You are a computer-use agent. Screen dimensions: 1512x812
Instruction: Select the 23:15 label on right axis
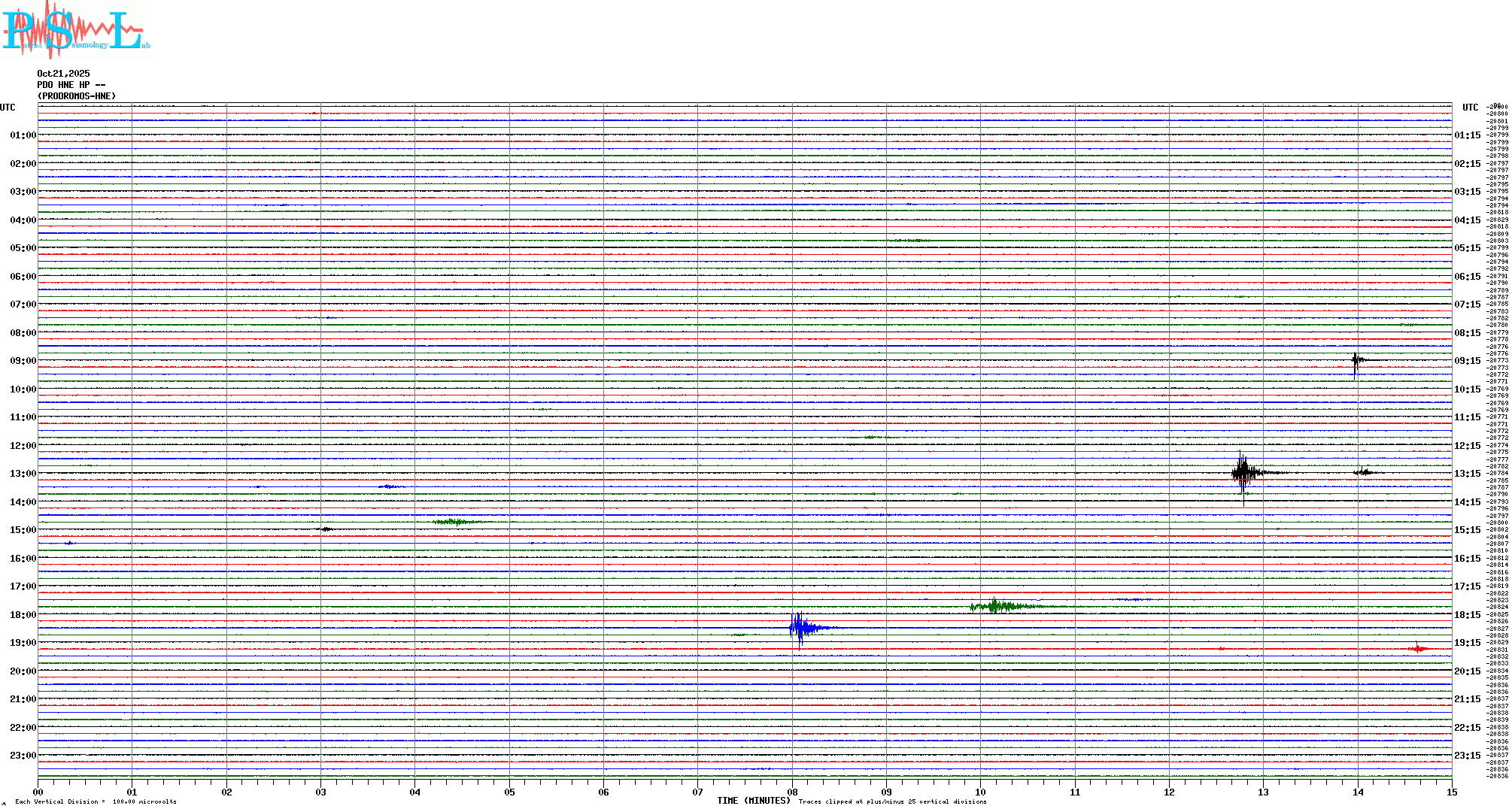1467,756
